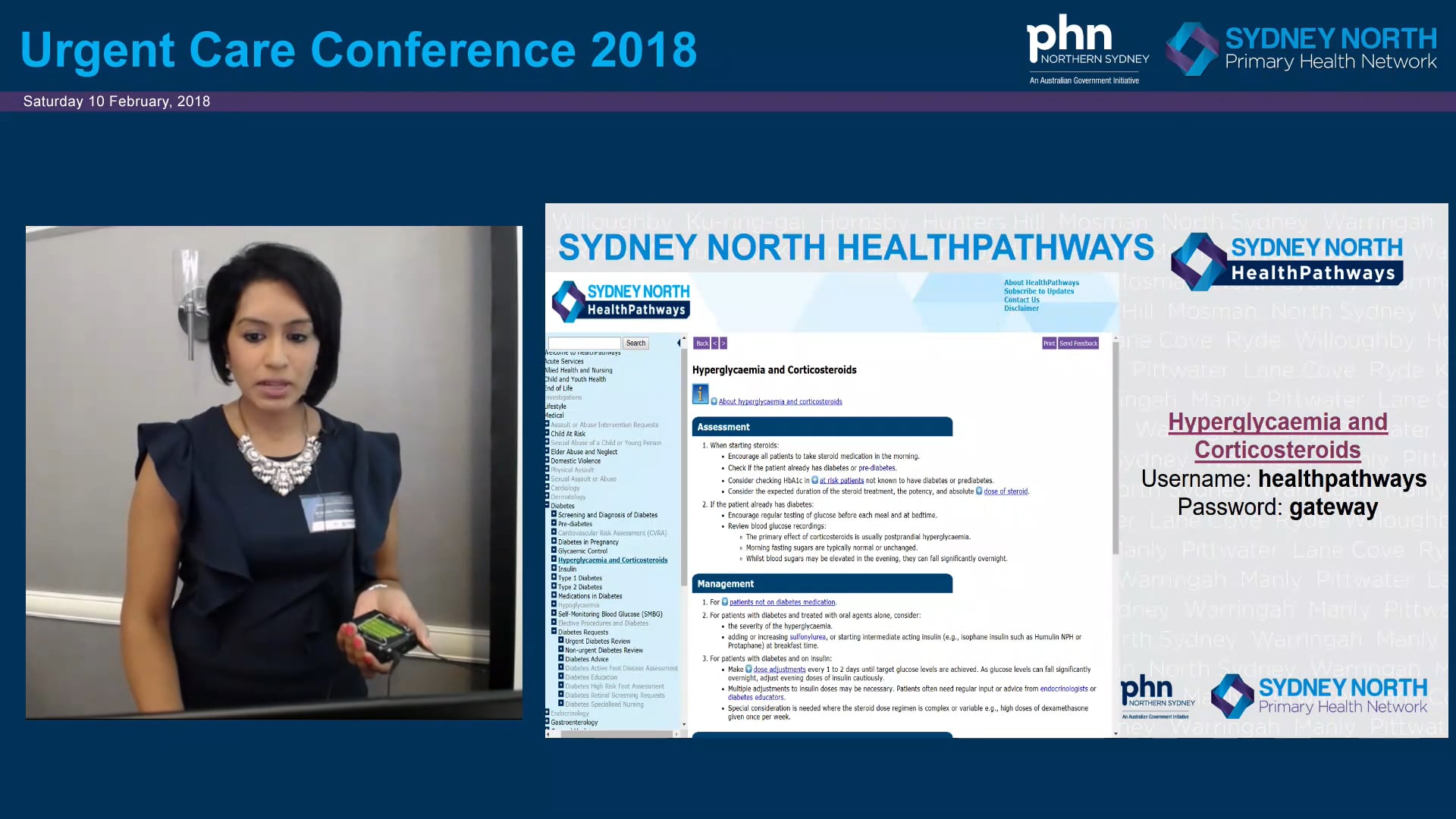Open the About HealthPathways menu link
1456x819 pixels.
[1040, 282]
